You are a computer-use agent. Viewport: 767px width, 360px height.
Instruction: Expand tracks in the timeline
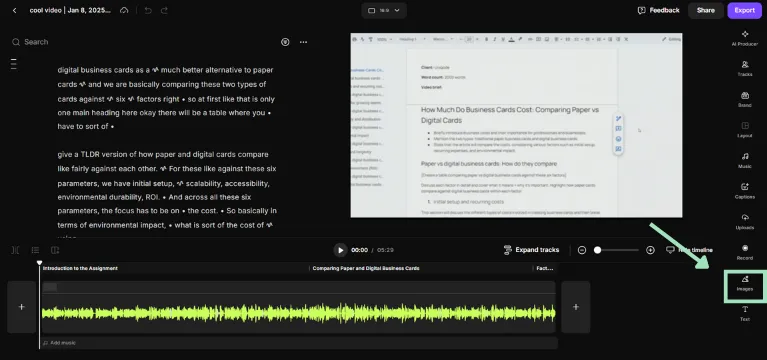pyautogui.click(x=531, y=250)
